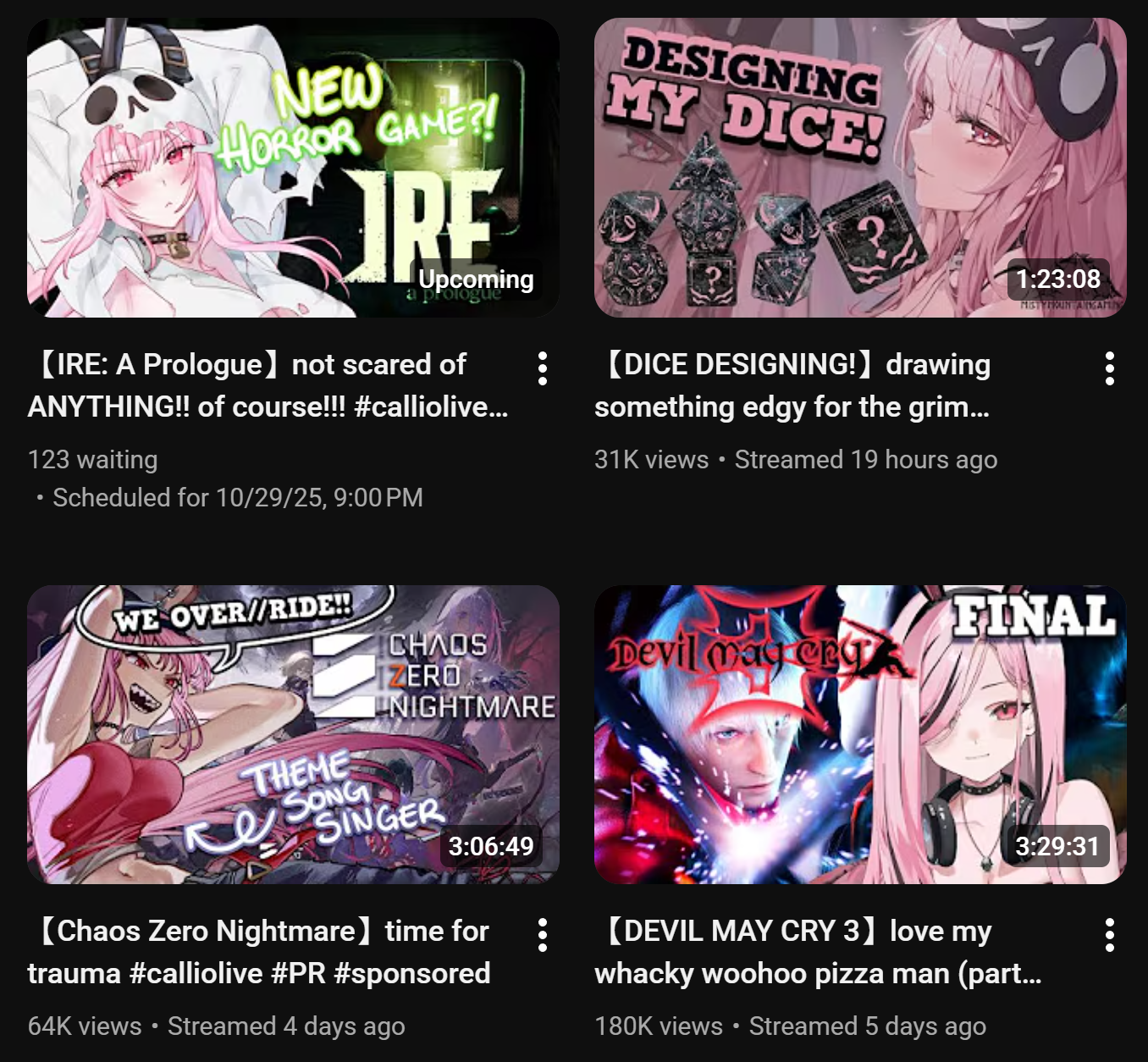This screenshot has width=1148, height=1062.
Task: Click 64K views streamed 4 days ago text
Action: pos(217,1026)
